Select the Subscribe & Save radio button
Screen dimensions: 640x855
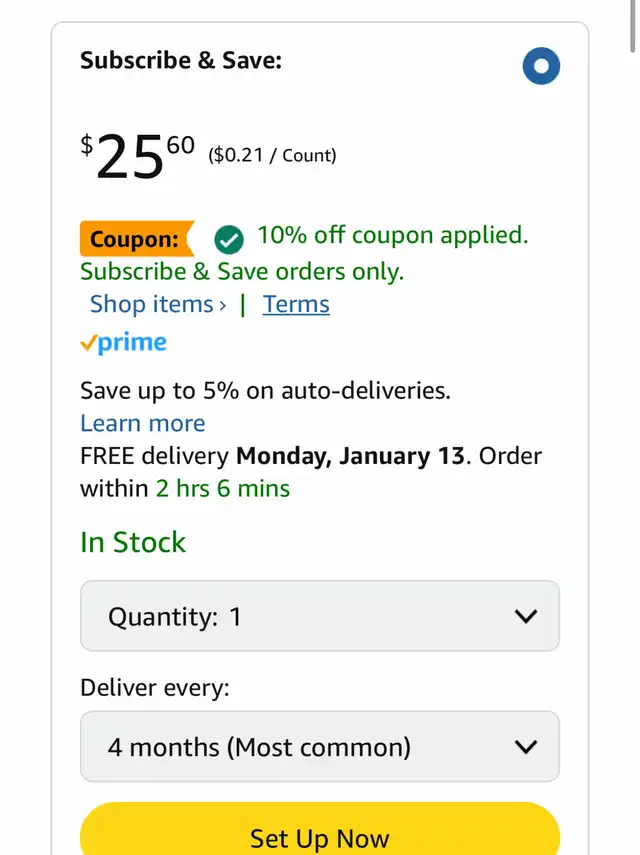coord(541,67)
